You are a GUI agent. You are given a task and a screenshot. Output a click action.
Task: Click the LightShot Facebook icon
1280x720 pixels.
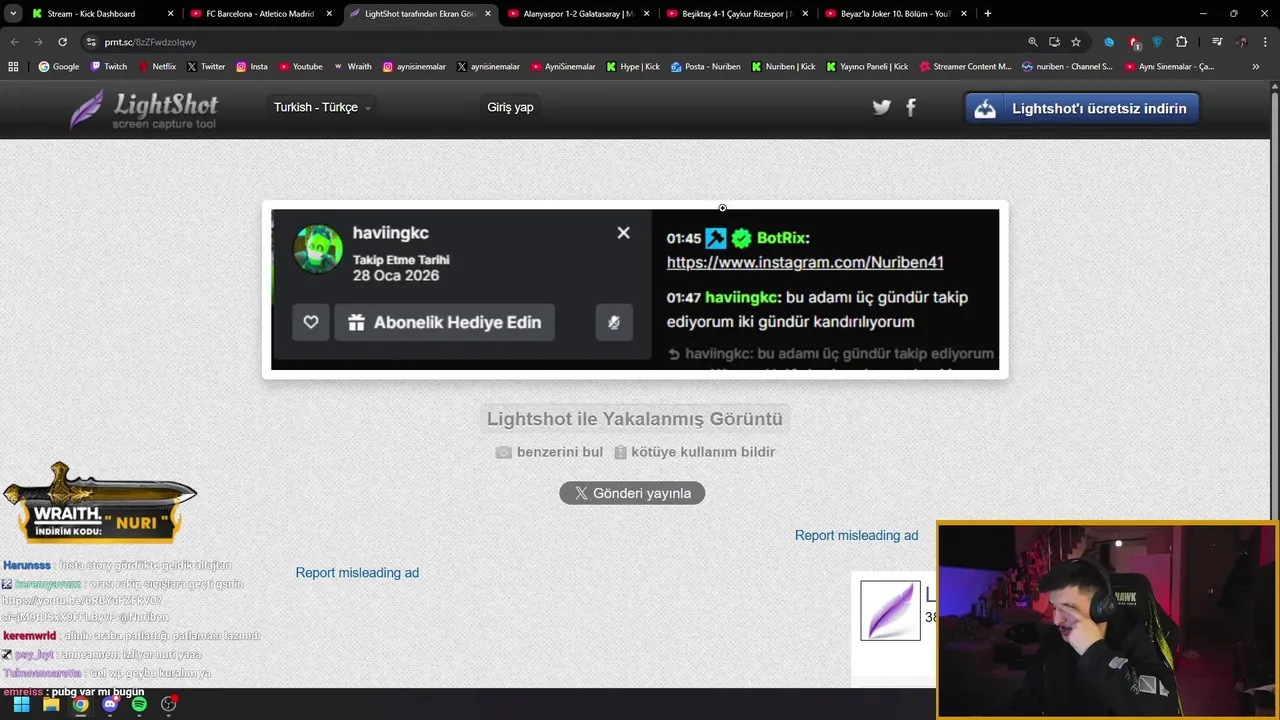[x=911, y=108]
